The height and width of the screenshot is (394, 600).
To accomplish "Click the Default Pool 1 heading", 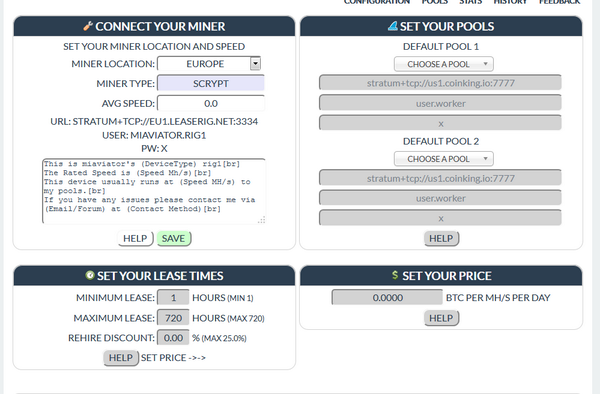I will [440, 46].
